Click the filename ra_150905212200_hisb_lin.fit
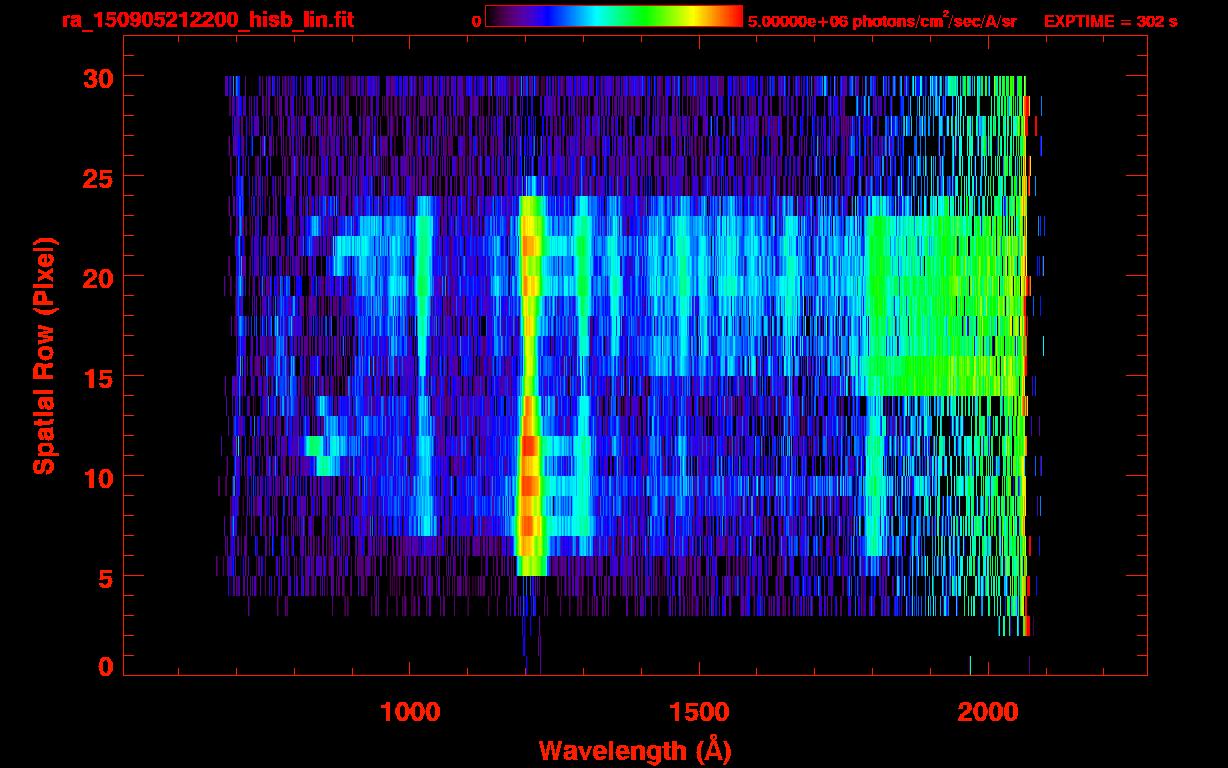This screenshot has width=1228, height=768. point(206,20)
